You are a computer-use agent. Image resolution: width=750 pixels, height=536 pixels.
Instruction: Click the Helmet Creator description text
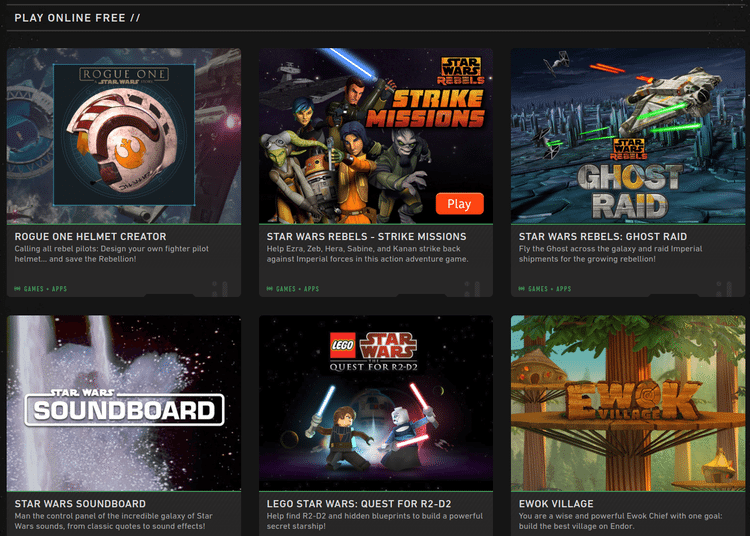[111, 254]
